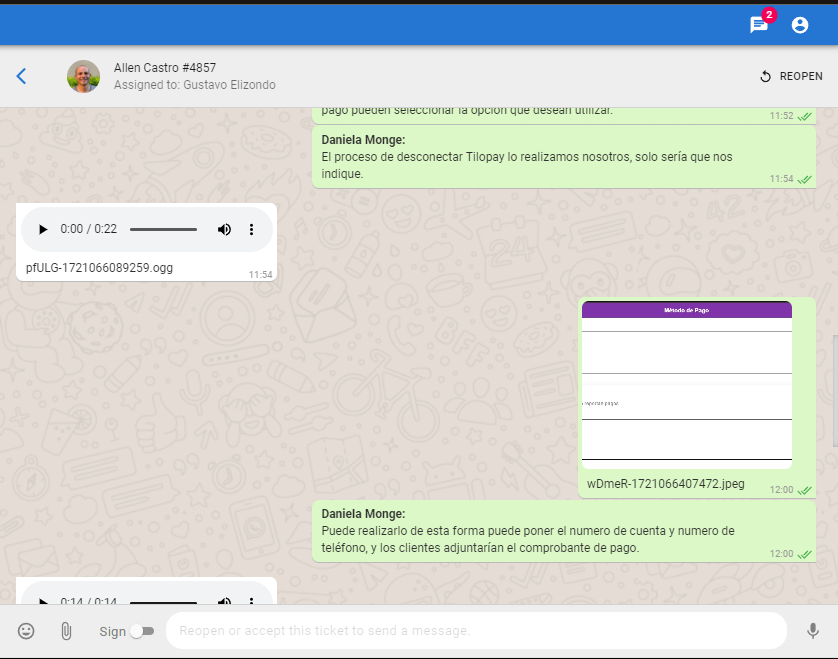Screen dimensions: 838x659
Task: Mute the pfULG audio clip volume
Action: click(224, 229)
